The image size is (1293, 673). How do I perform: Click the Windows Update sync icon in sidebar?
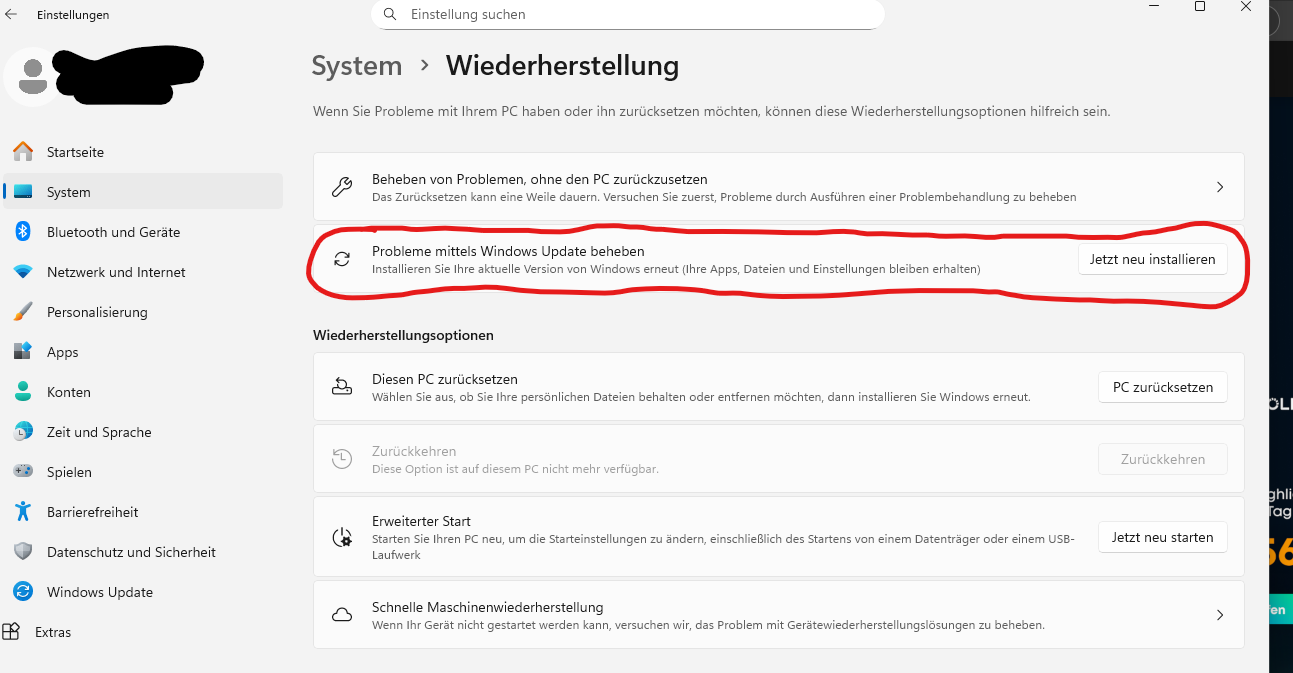23,592
